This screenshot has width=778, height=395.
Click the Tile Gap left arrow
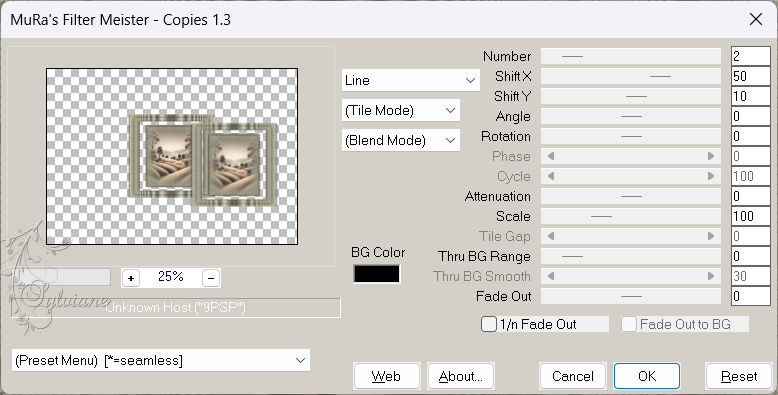point(551,236)
